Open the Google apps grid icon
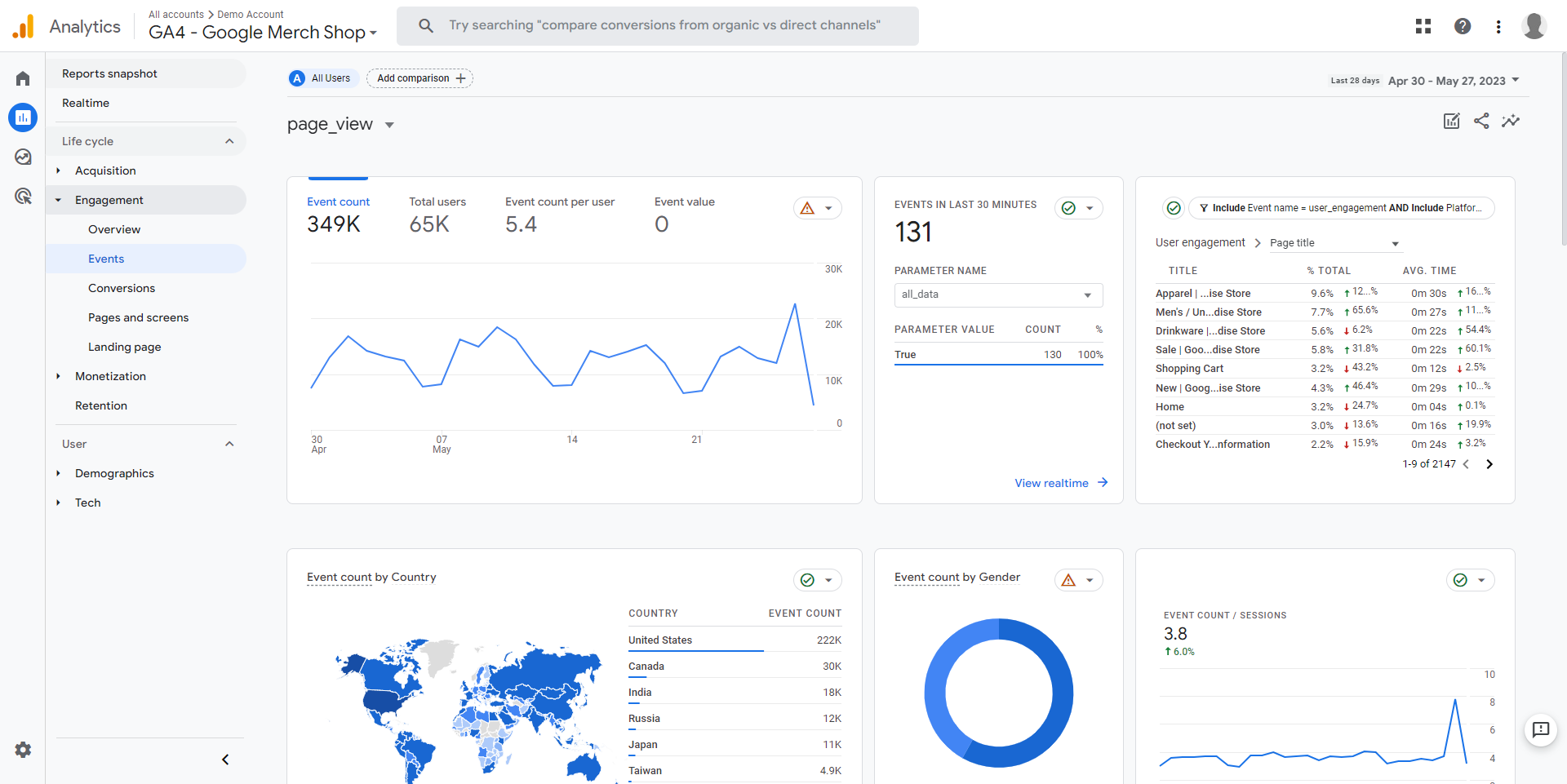 (1423, 26)
